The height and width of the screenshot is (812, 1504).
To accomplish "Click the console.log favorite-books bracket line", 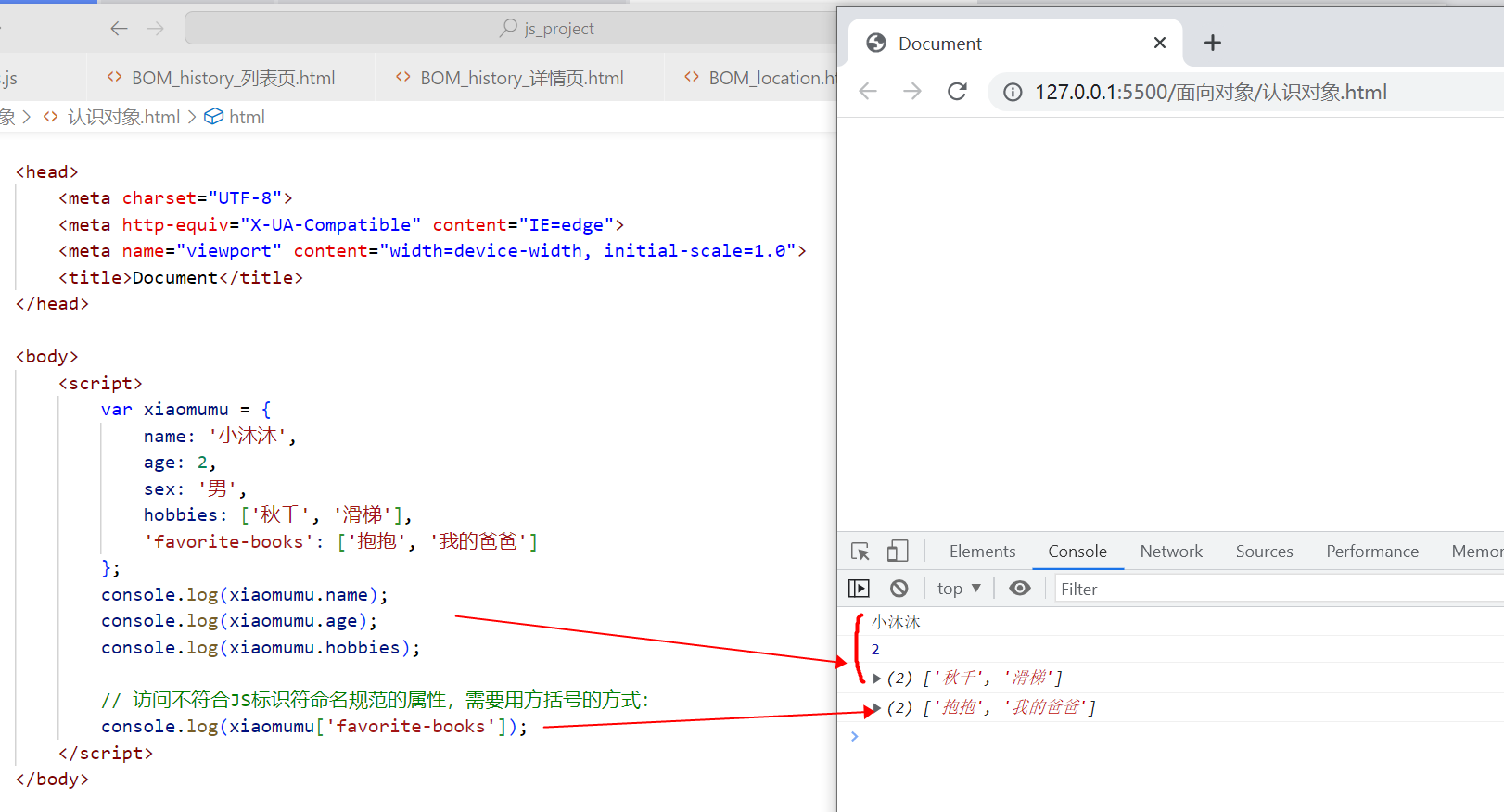I will click(314, 726).
